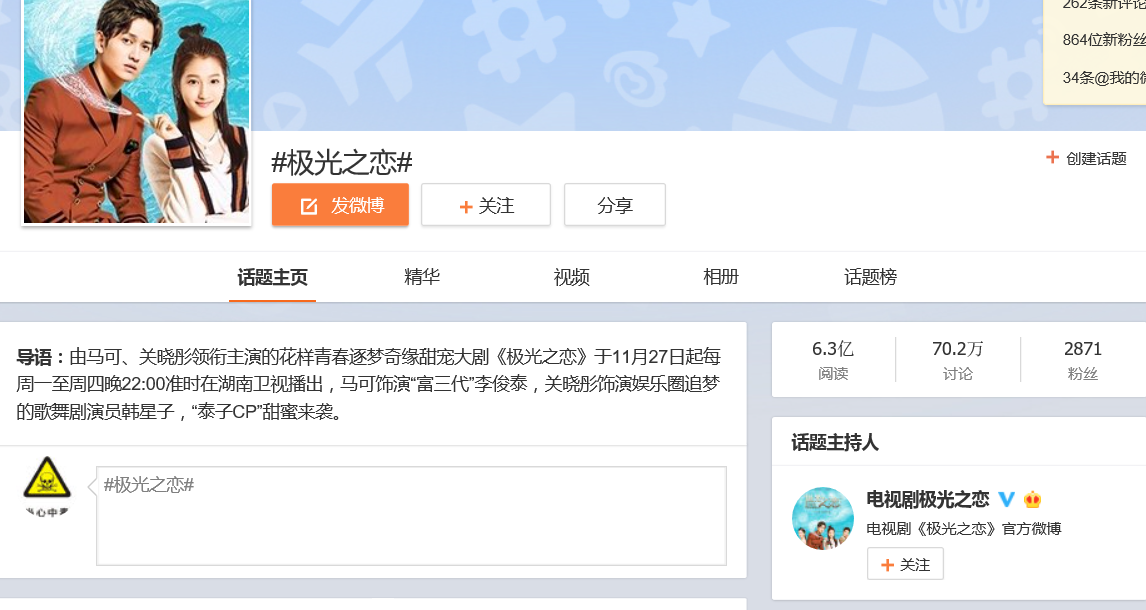View the 话题榜 tab
Image resolution: width=1146 pixels, height=610 pixels.
coord(870,277)
